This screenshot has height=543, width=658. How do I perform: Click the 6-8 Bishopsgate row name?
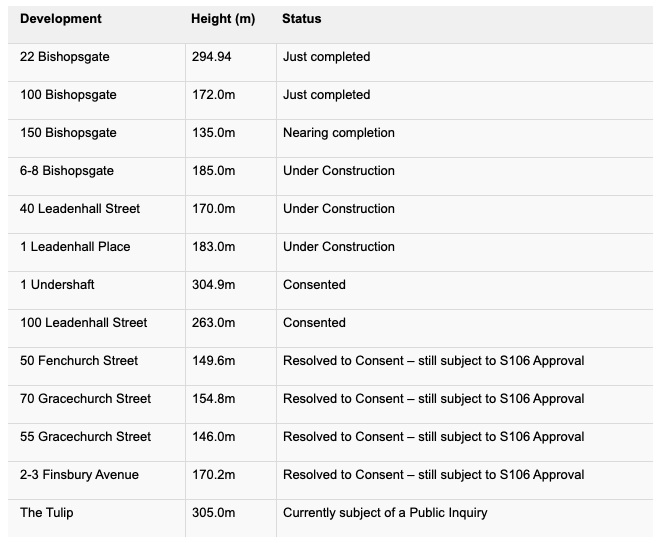coord(67,171)
